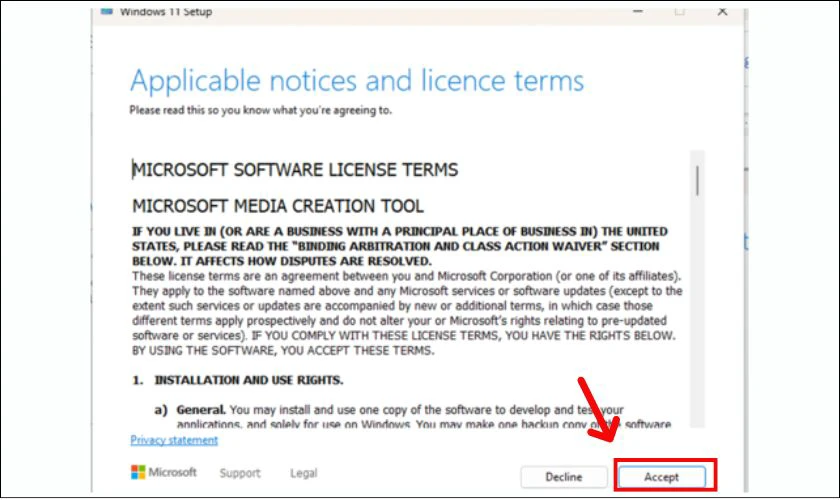The image size is (840, 500).
Task: Close the Windows 11 Setup window
Action: pyautogui.click(x=722, y=11)
